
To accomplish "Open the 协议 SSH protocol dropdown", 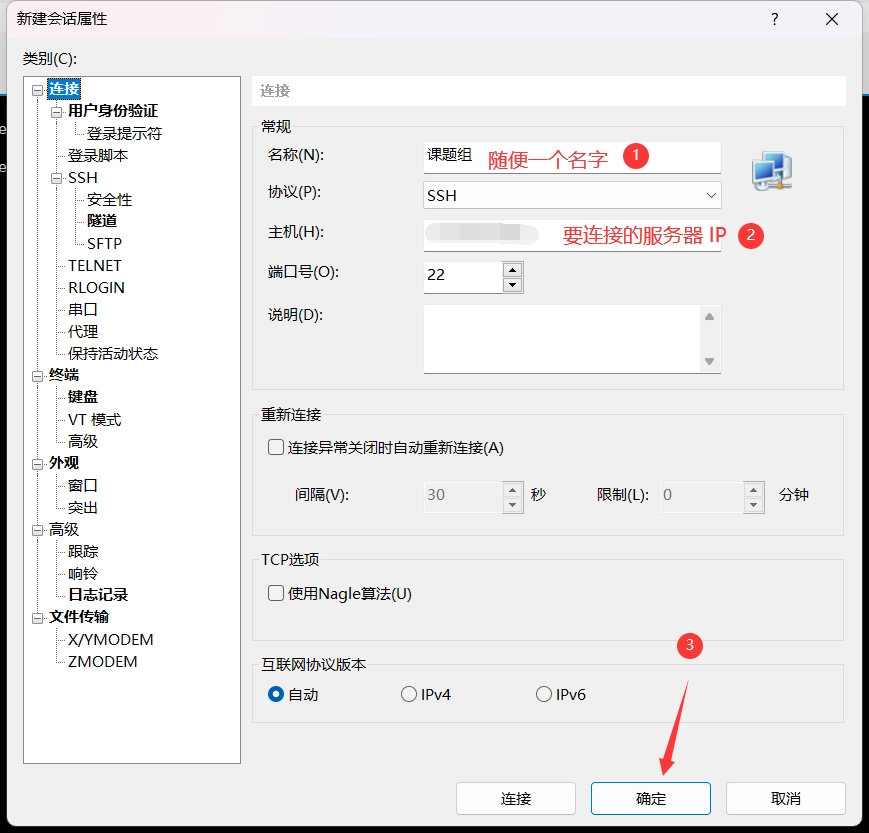I will pos(572,195).
